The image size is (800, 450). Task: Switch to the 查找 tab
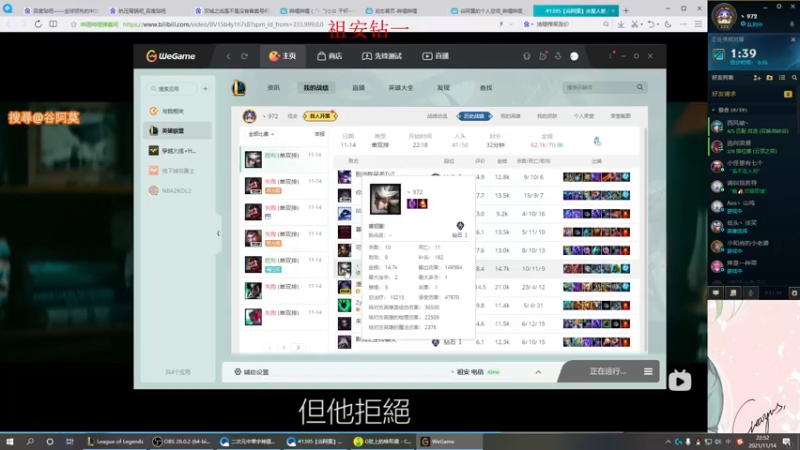(486, 88)
